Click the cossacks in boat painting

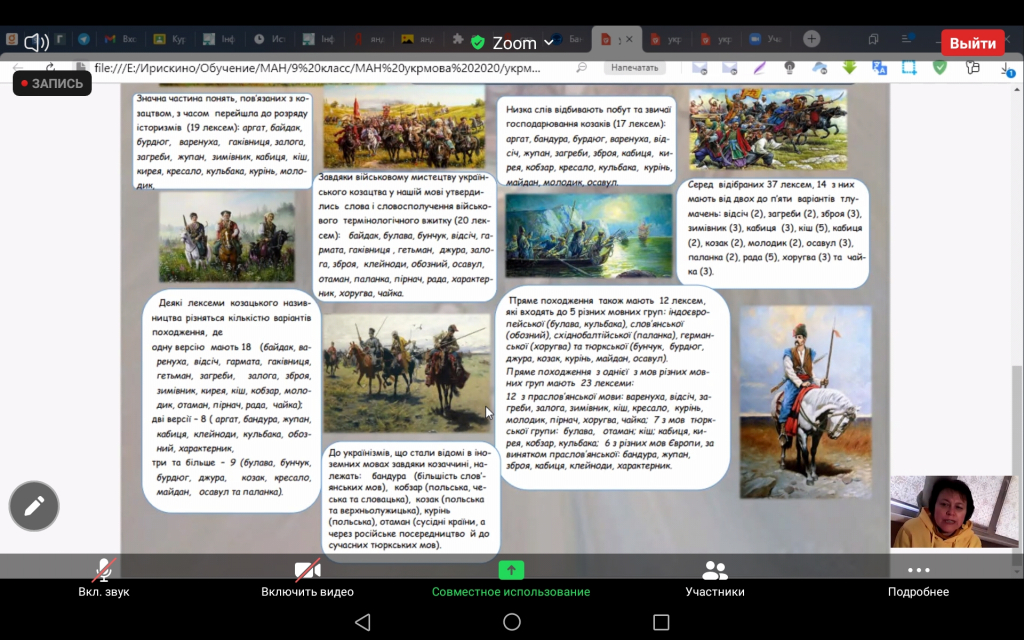[588, 235]
